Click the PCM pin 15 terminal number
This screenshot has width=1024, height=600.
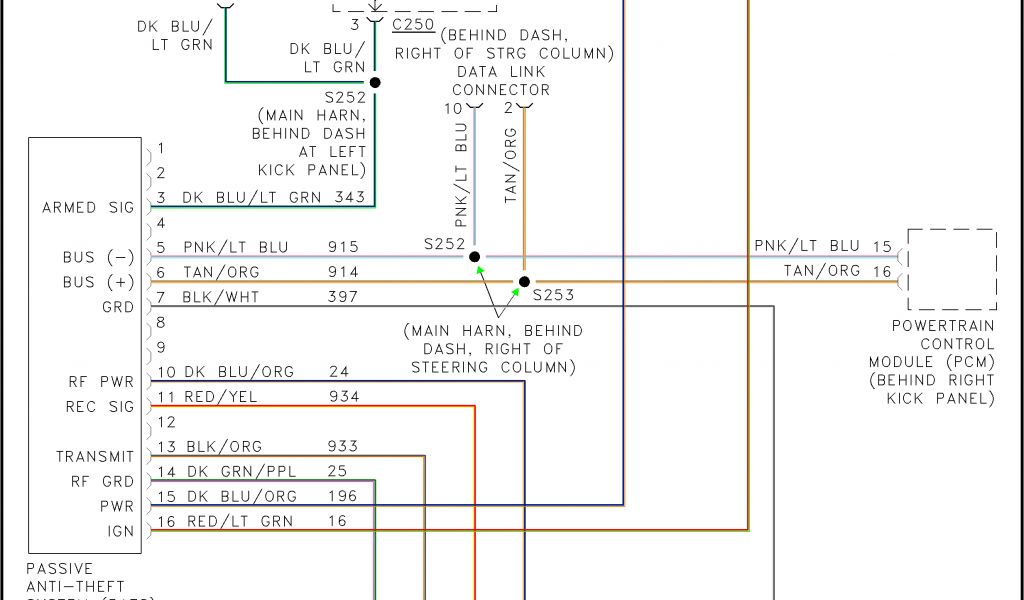[x=881, y=246]
